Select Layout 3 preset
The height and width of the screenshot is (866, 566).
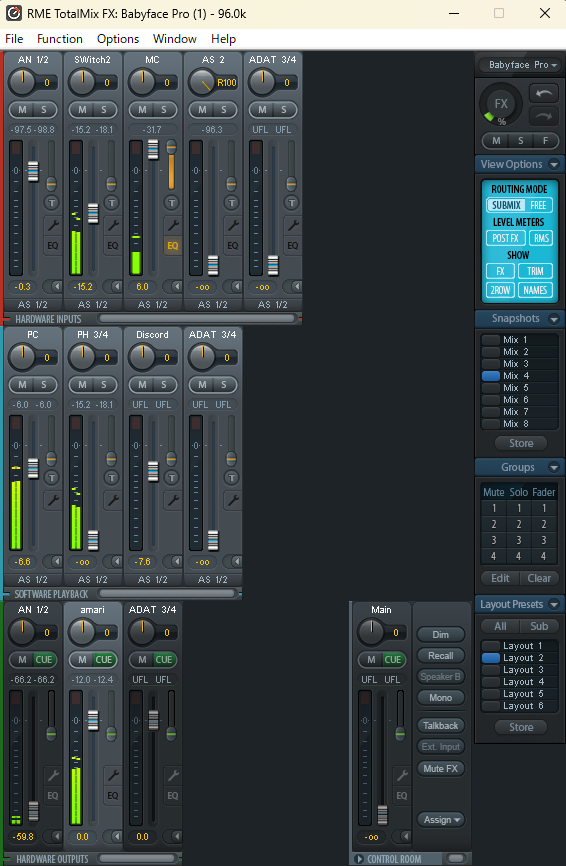point(520,670)
